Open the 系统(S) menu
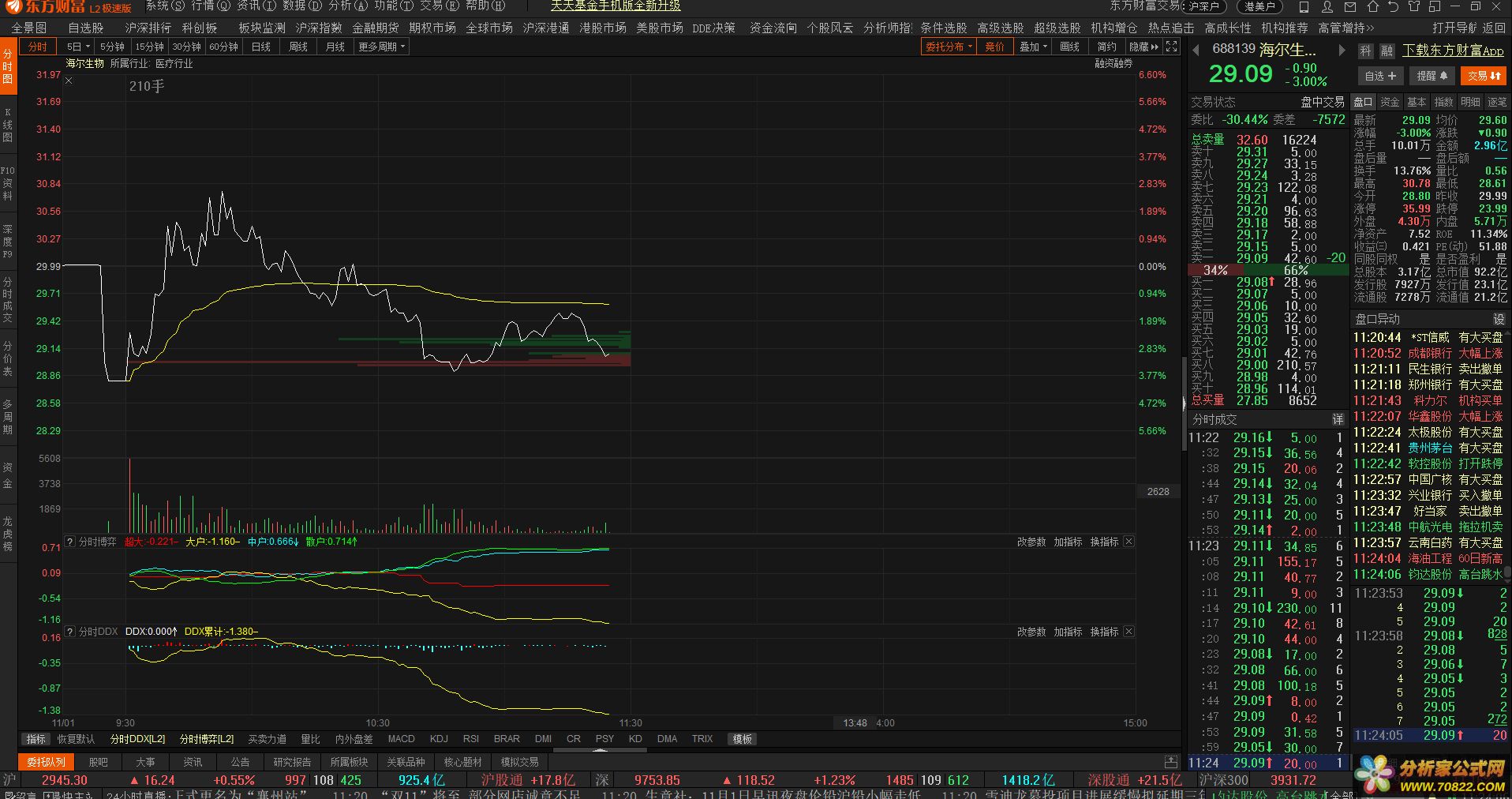The height and width of the screenshot is (799, 1512). (x=164, y=6)
